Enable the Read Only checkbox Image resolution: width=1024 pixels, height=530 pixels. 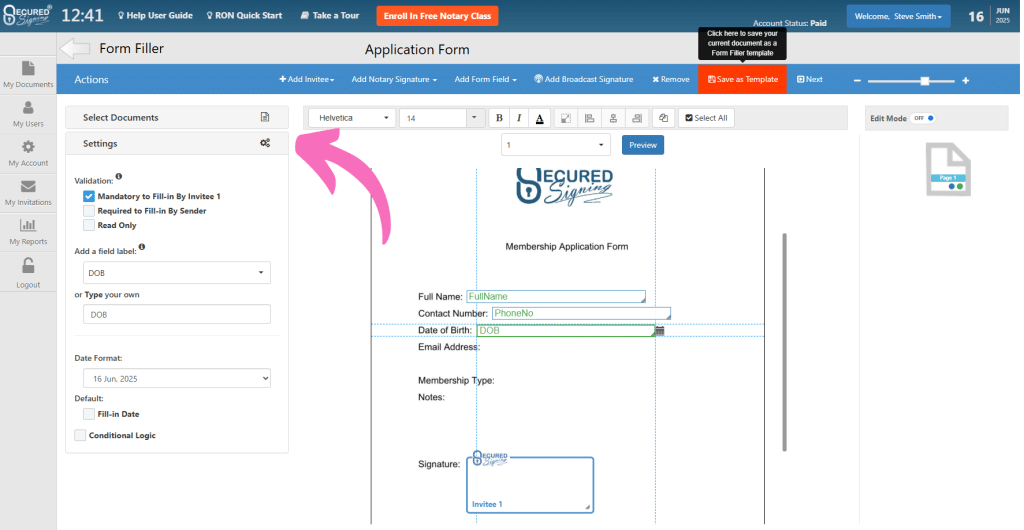[x=89, y=225]
